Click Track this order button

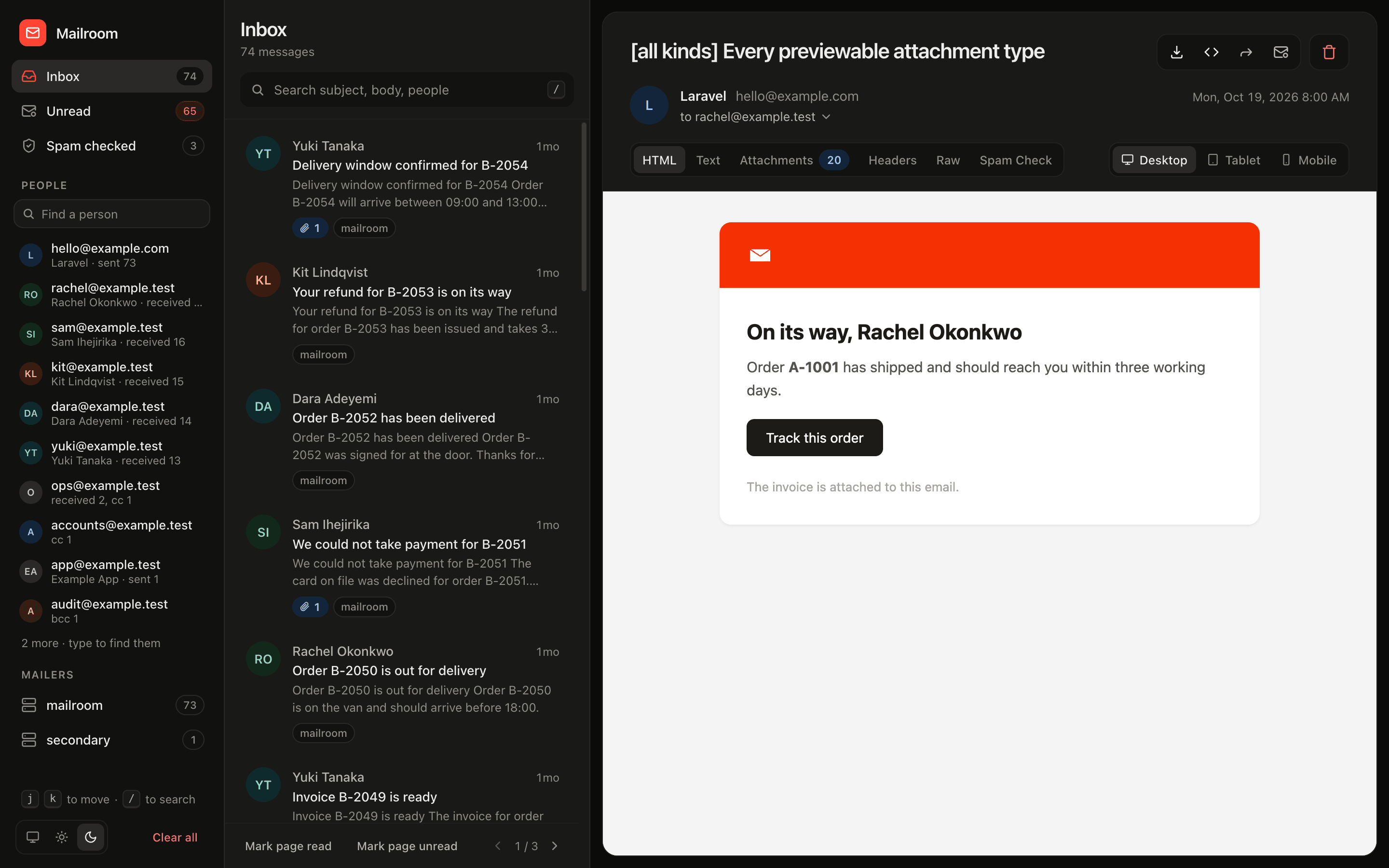(x=814, y=437)
